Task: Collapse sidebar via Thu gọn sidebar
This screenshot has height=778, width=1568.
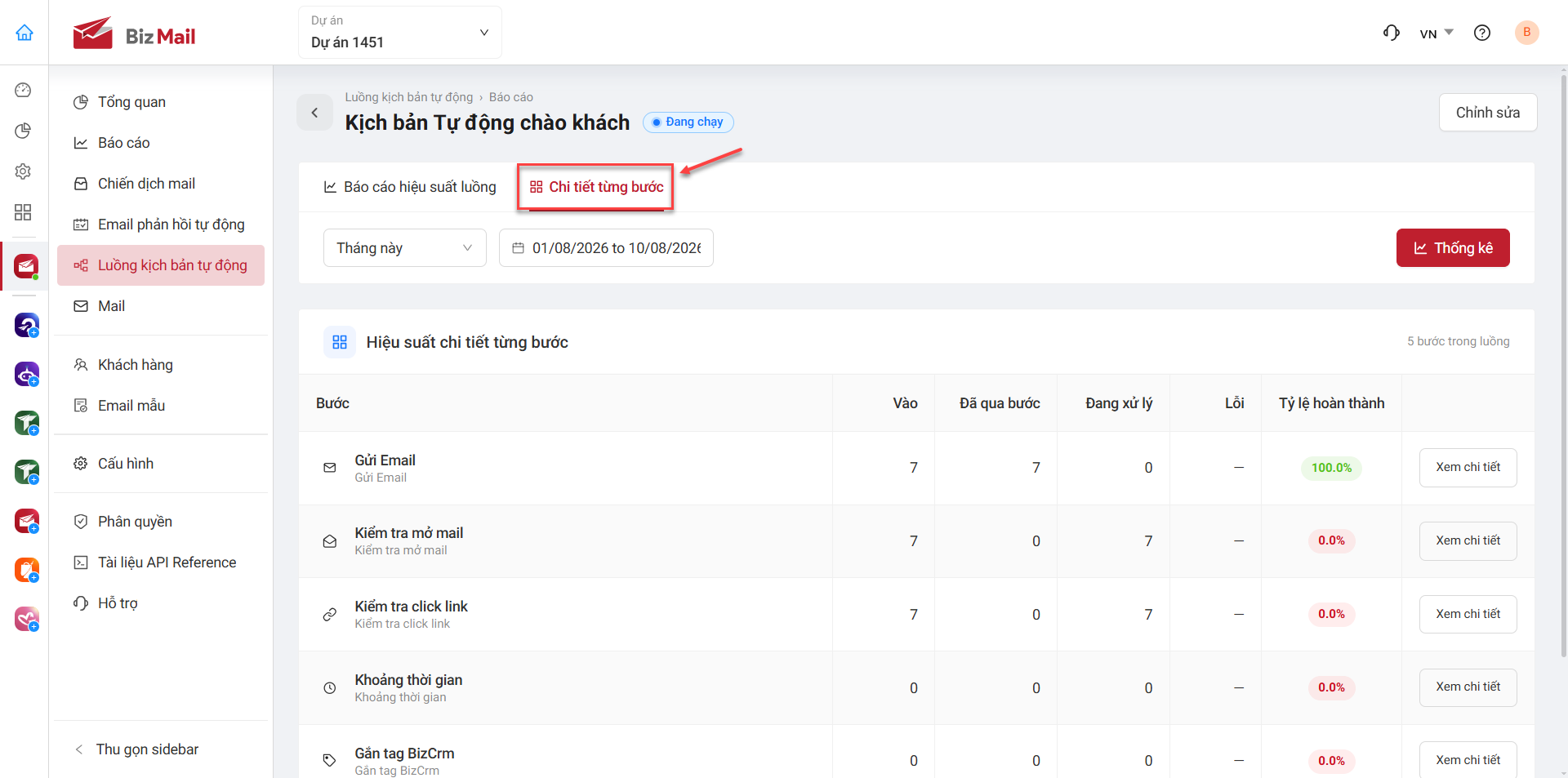Action: (137, 749)
